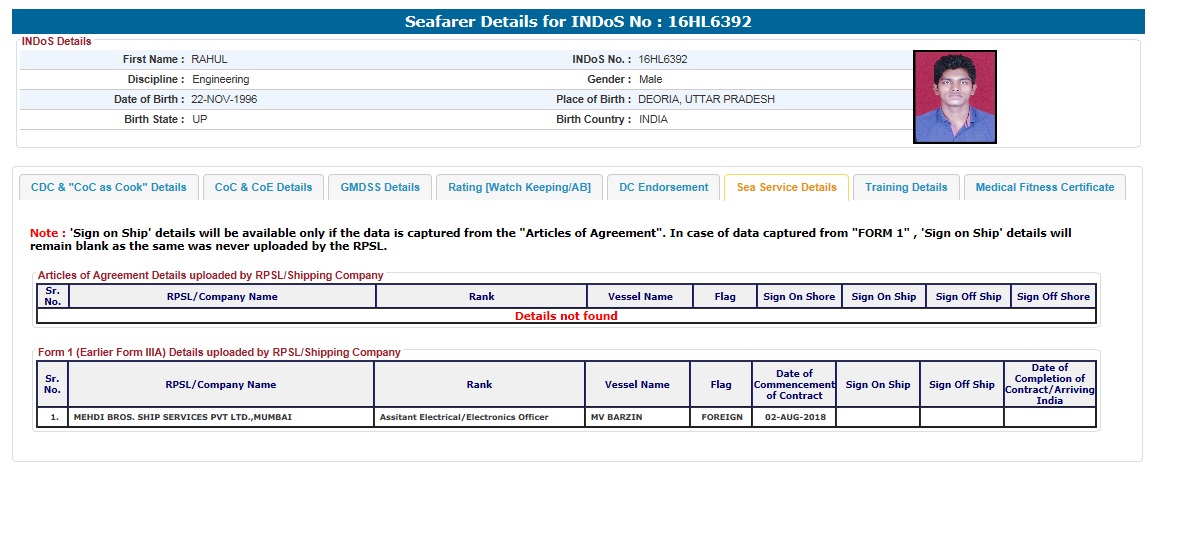Viewport: 1181px width, 550px height.
Task: Click the Seafarer Details page header
Action: [x=577, y=21]
